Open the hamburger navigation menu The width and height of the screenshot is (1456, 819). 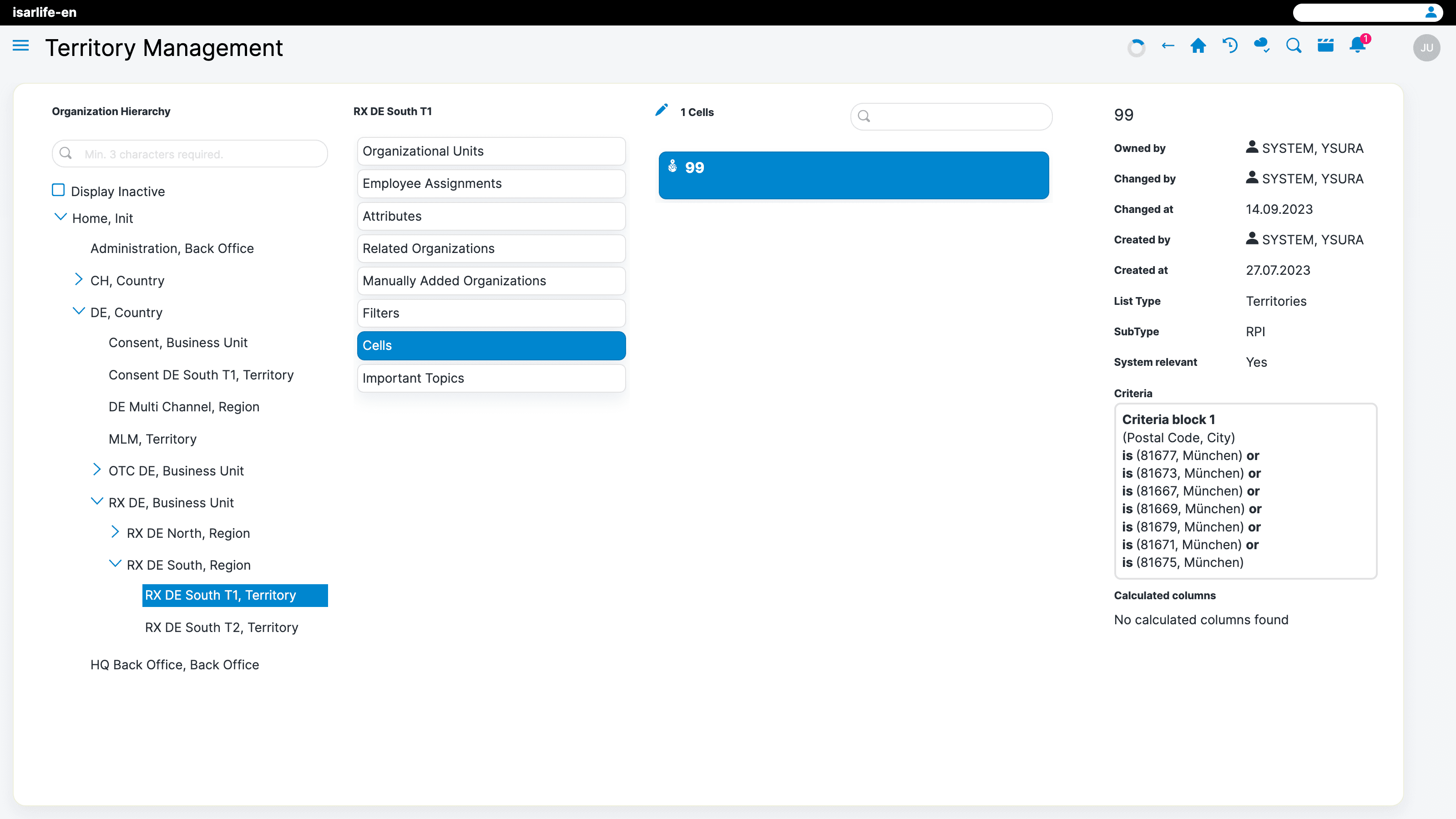click(x=20, y=45)
